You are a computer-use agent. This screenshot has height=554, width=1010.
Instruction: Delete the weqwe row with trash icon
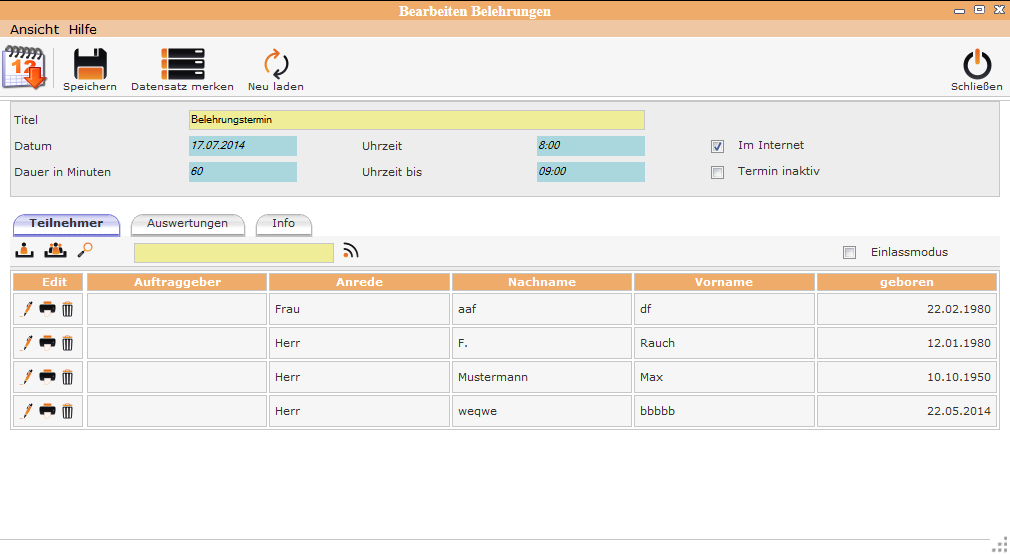[67, 411]
